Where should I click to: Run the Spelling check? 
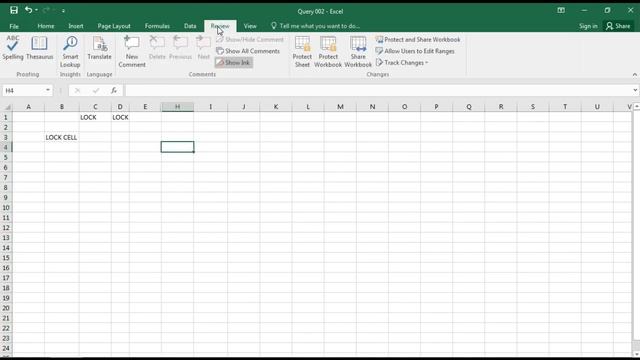tap(13, 48)
